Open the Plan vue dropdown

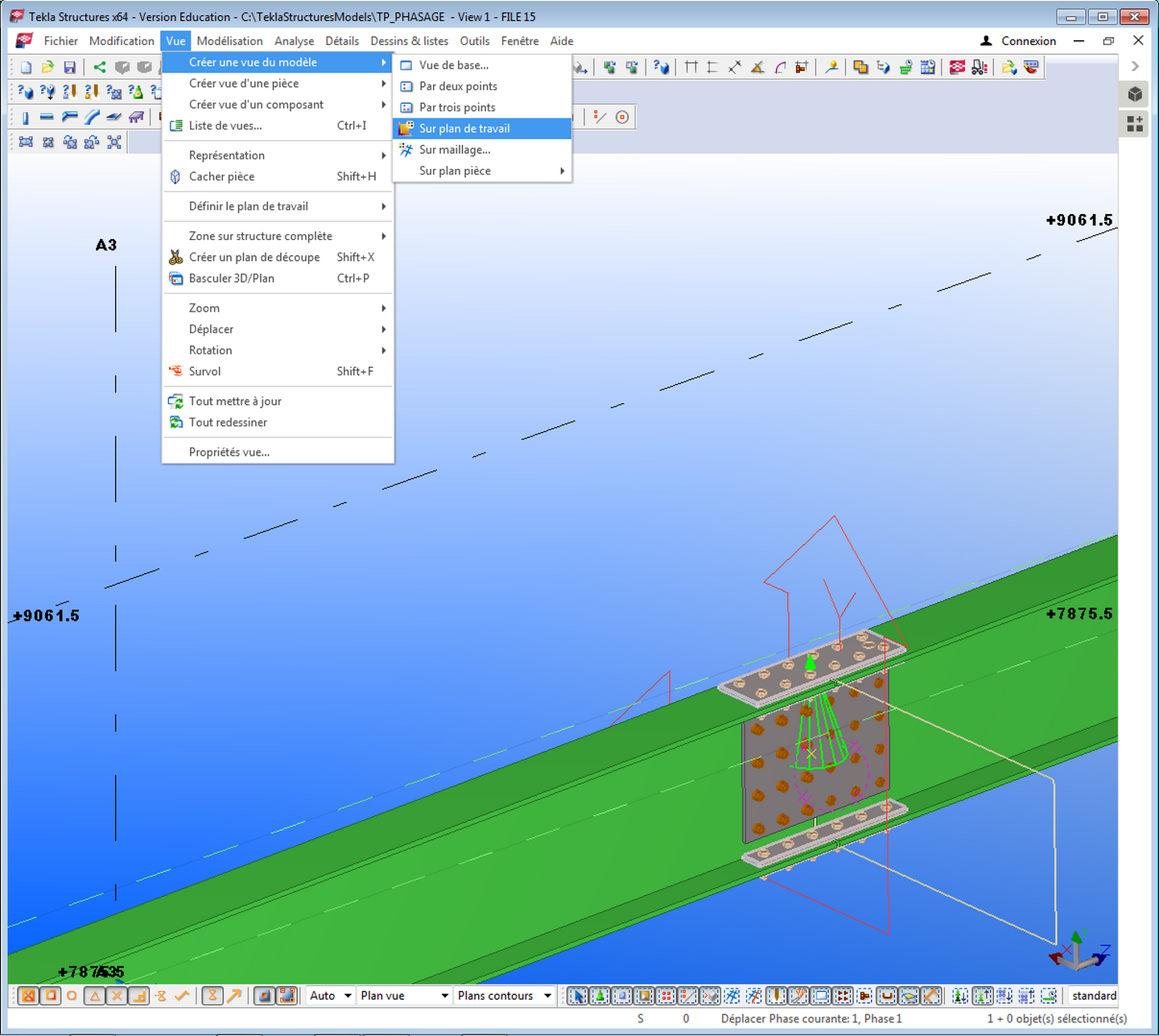tap(404, 996)
